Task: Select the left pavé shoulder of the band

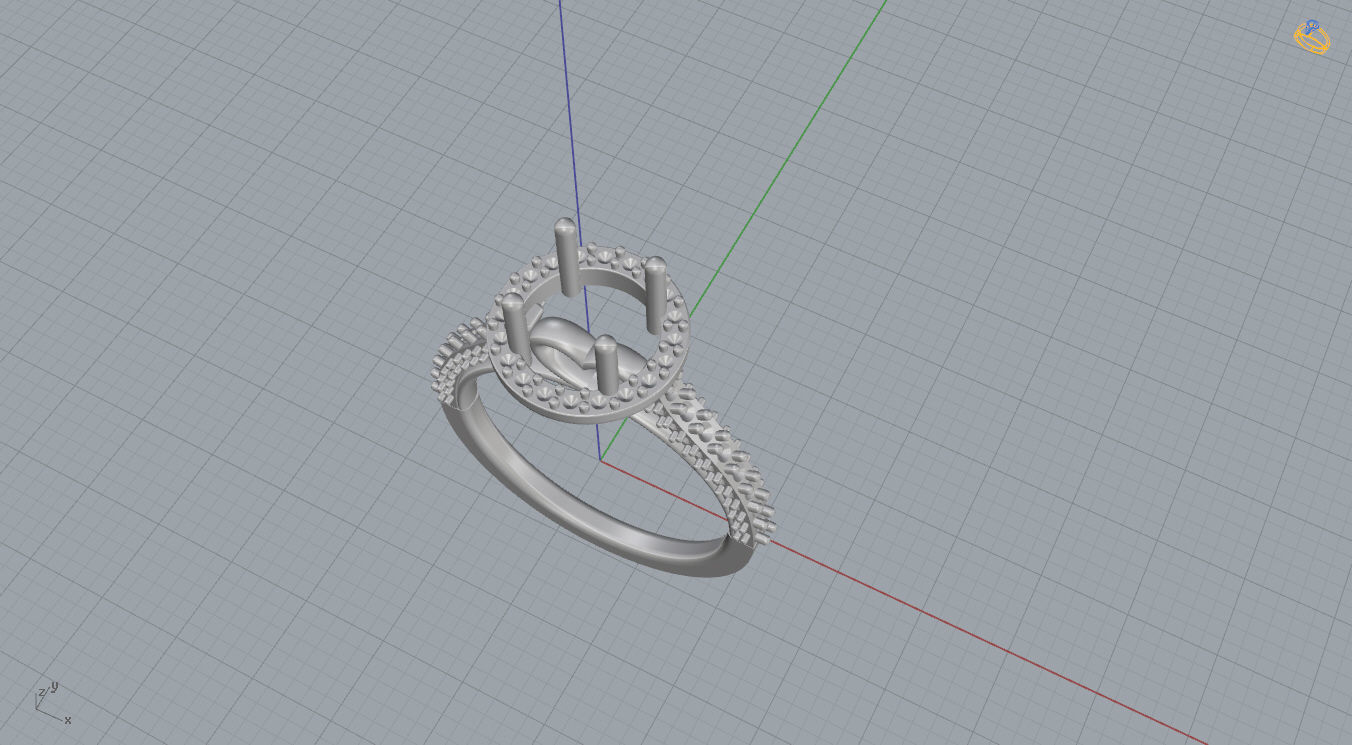Action: tap(457, 358)
